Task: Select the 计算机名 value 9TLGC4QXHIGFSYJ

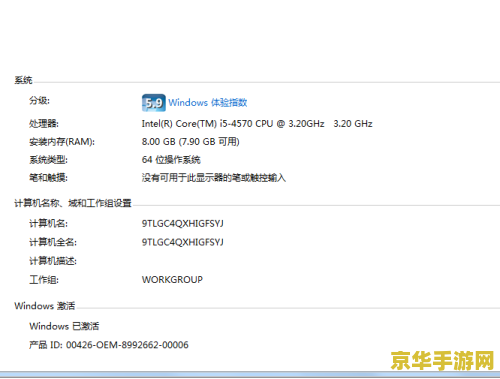Action: point(183,223)
